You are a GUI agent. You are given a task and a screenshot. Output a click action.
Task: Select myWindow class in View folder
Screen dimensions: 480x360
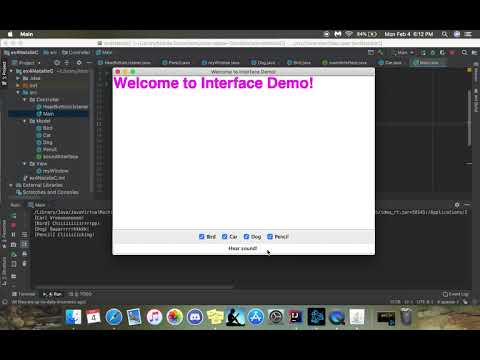pyautogui.click(x=52, y=171)
